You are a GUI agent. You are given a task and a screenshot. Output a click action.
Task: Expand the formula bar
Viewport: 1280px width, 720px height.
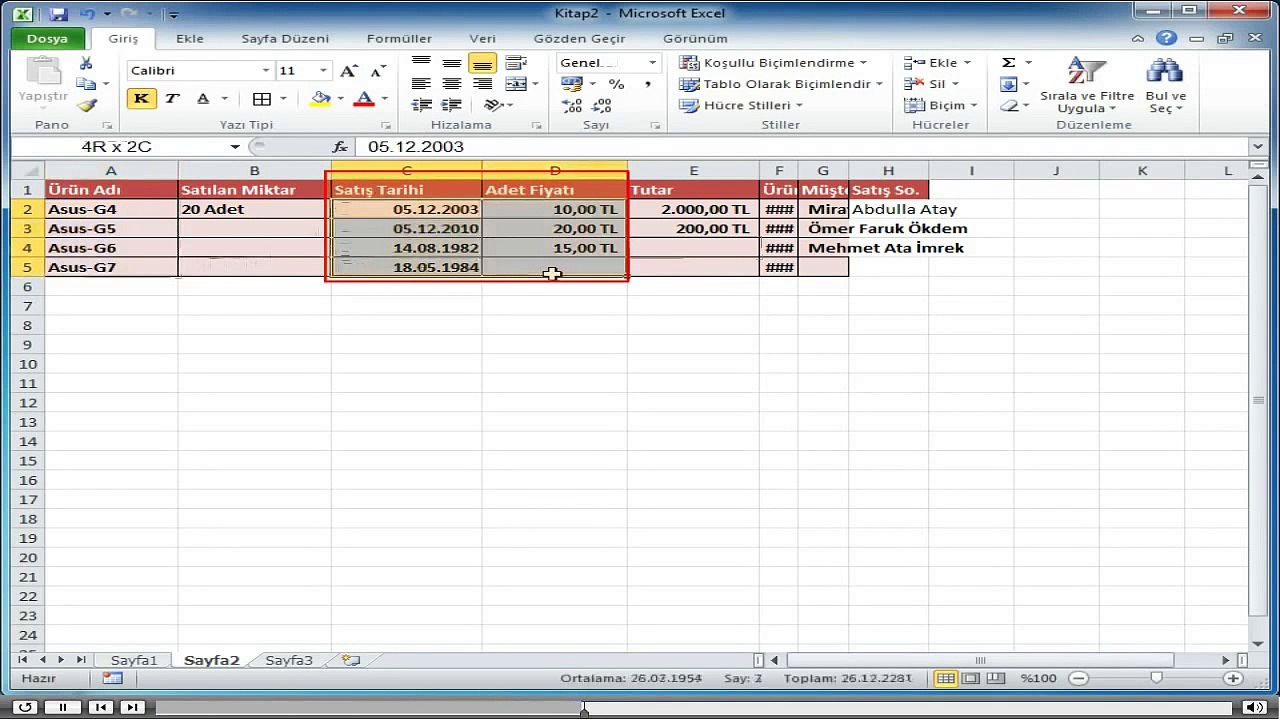click(x=1257, y=147)
